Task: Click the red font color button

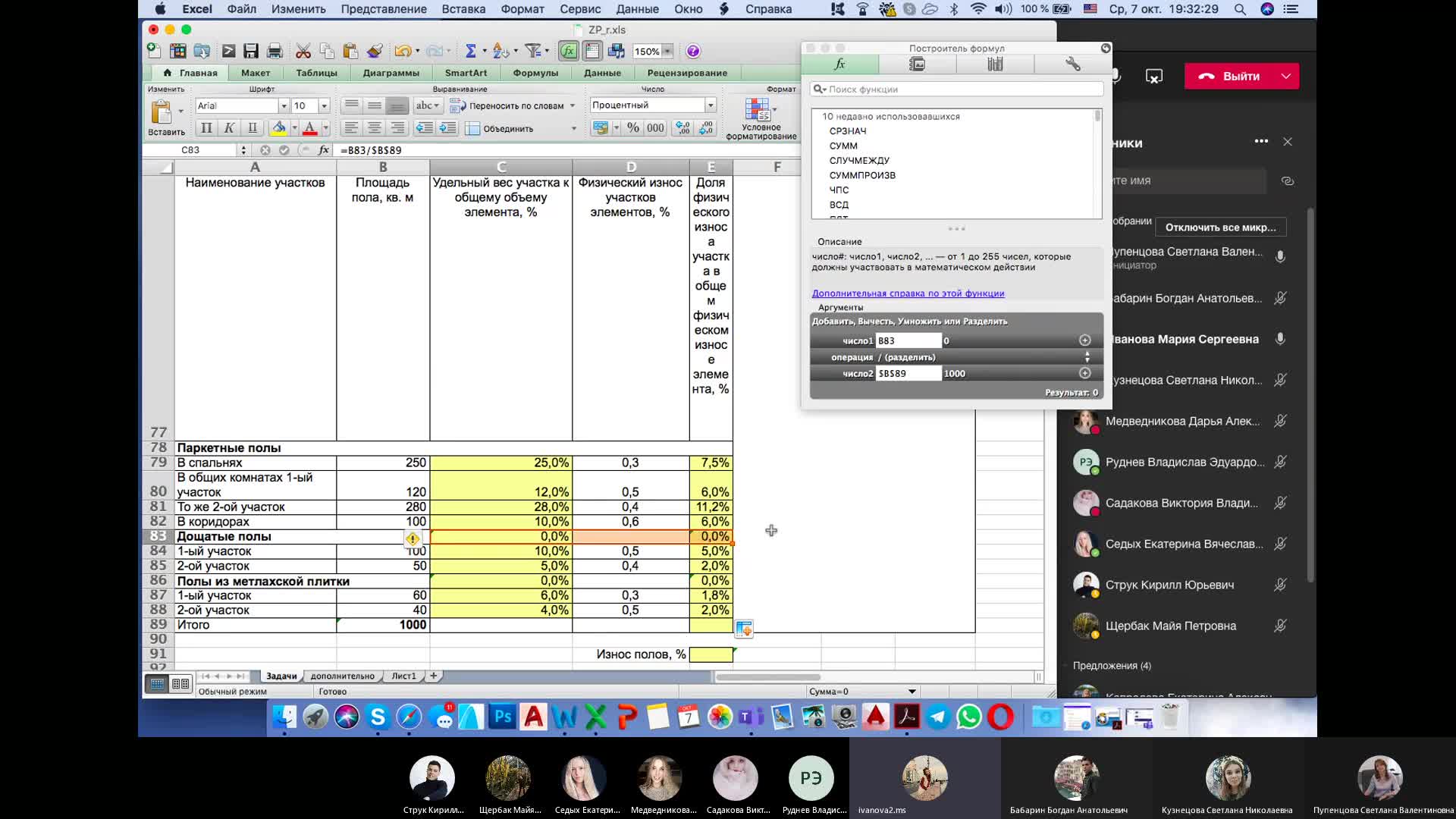Action: [309, 128]
